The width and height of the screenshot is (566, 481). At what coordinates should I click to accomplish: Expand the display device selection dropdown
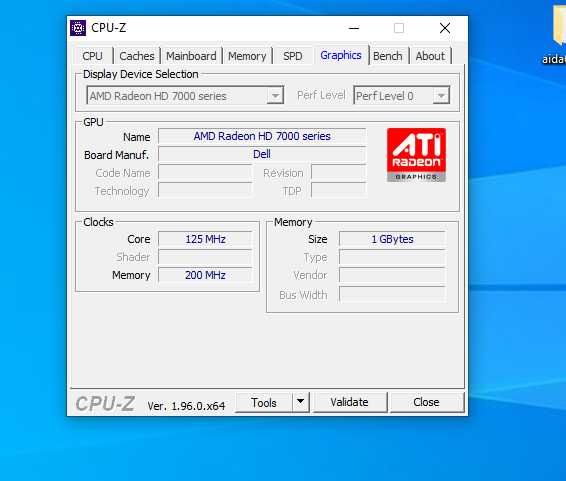click(x=275, y=96)
